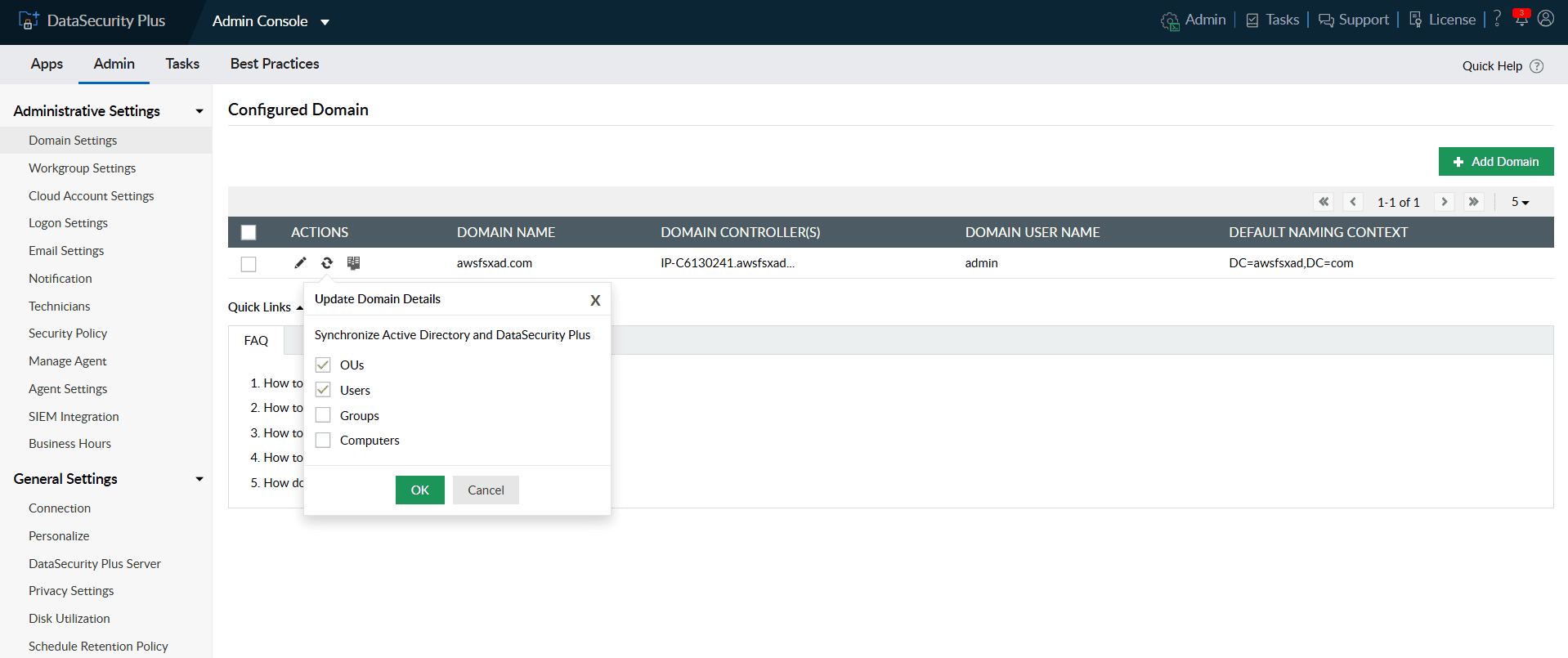The image size is (1568, 658).
Task: Open help question mark icon in header
Action: coord(1497,19)
